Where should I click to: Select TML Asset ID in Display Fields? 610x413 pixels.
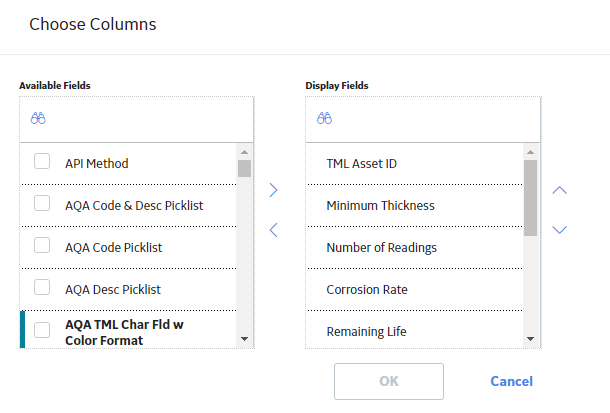[x=415, y=164]
